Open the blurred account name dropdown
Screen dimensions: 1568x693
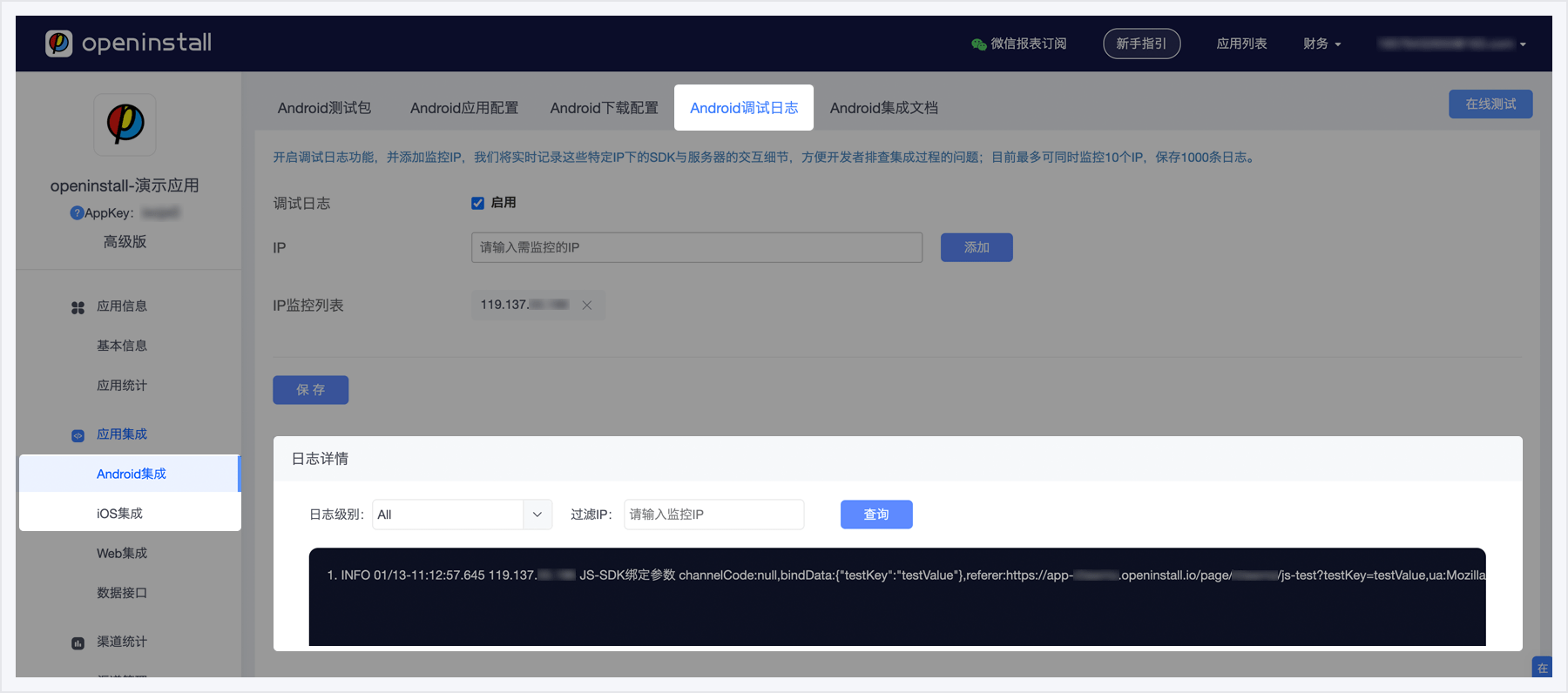[1452, 44]
